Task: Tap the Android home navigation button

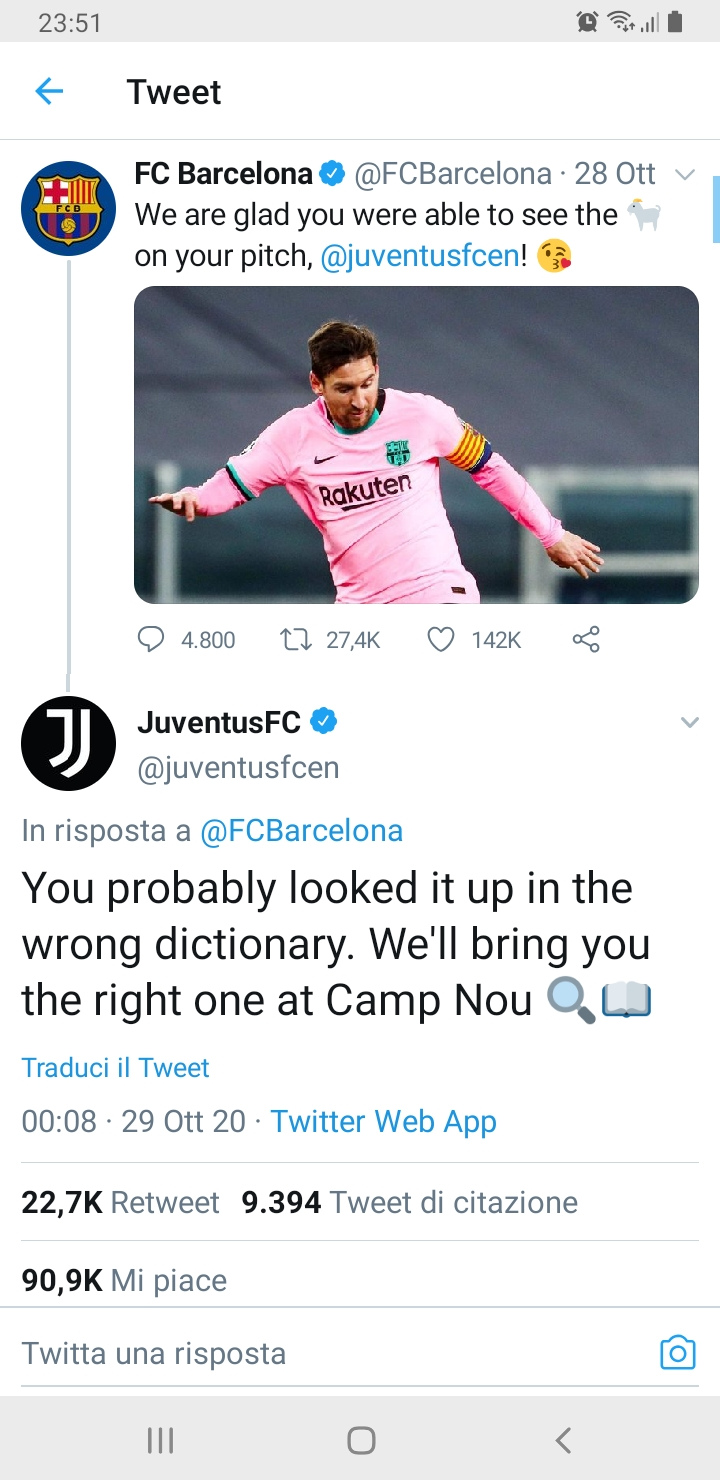Action: tap(361, 1440)
